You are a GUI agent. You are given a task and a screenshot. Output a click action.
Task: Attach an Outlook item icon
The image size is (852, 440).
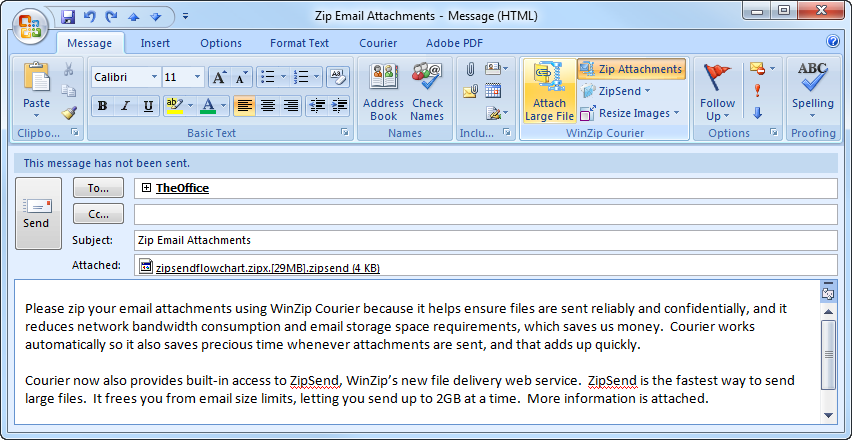pos(470,91)
